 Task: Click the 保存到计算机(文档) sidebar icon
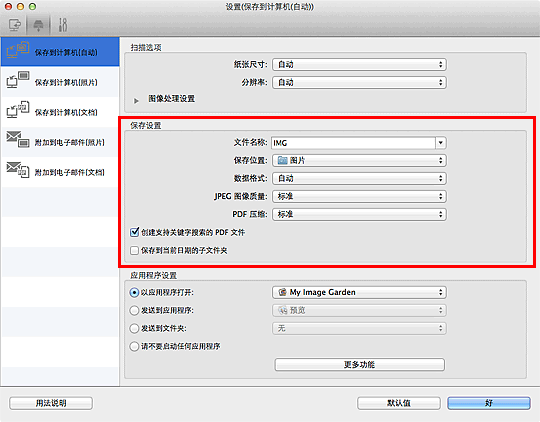click(18, 110)
